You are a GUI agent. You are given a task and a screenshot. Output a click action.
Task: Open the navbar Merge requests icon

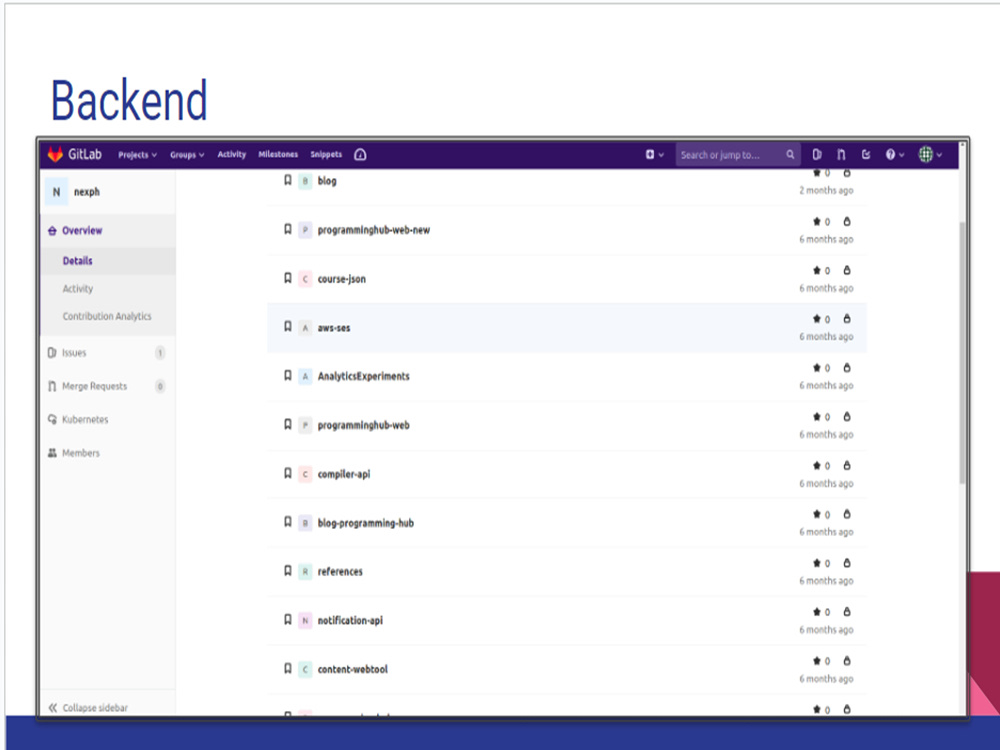pos(841,154)
